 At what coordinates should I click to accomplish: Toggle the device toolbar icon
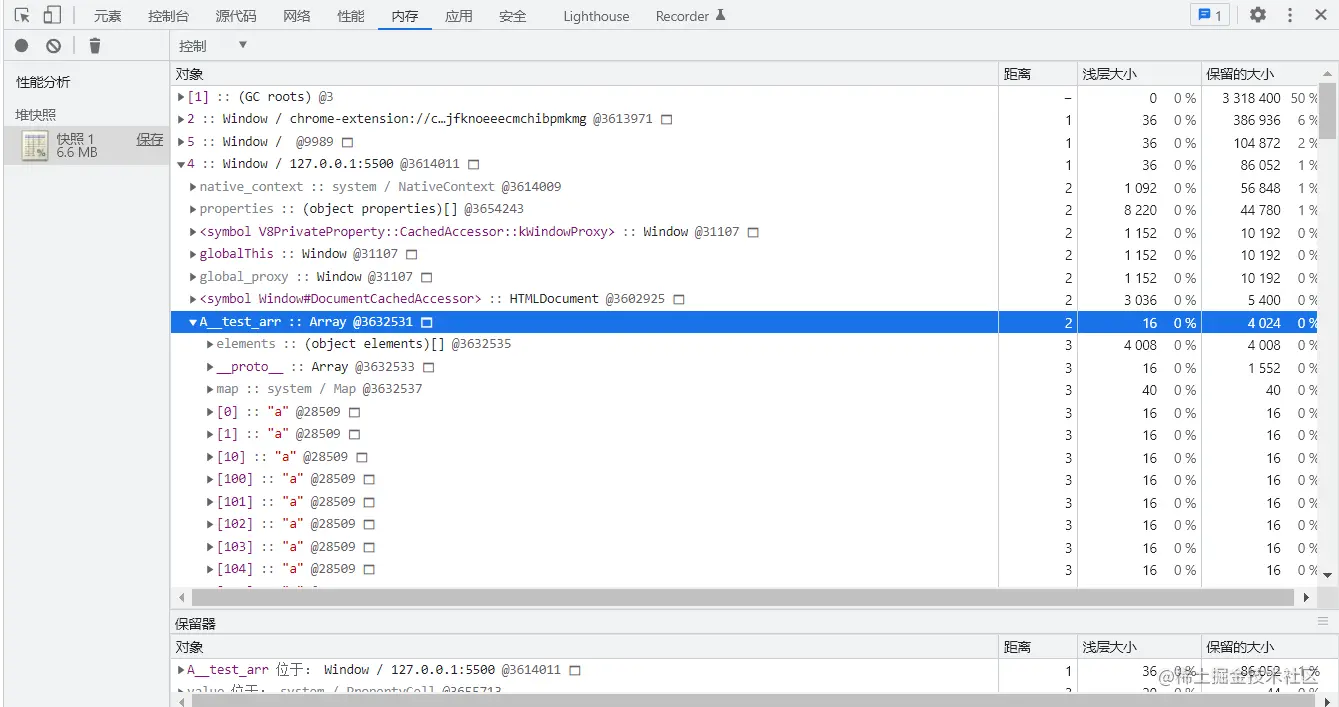pos(52,15)
